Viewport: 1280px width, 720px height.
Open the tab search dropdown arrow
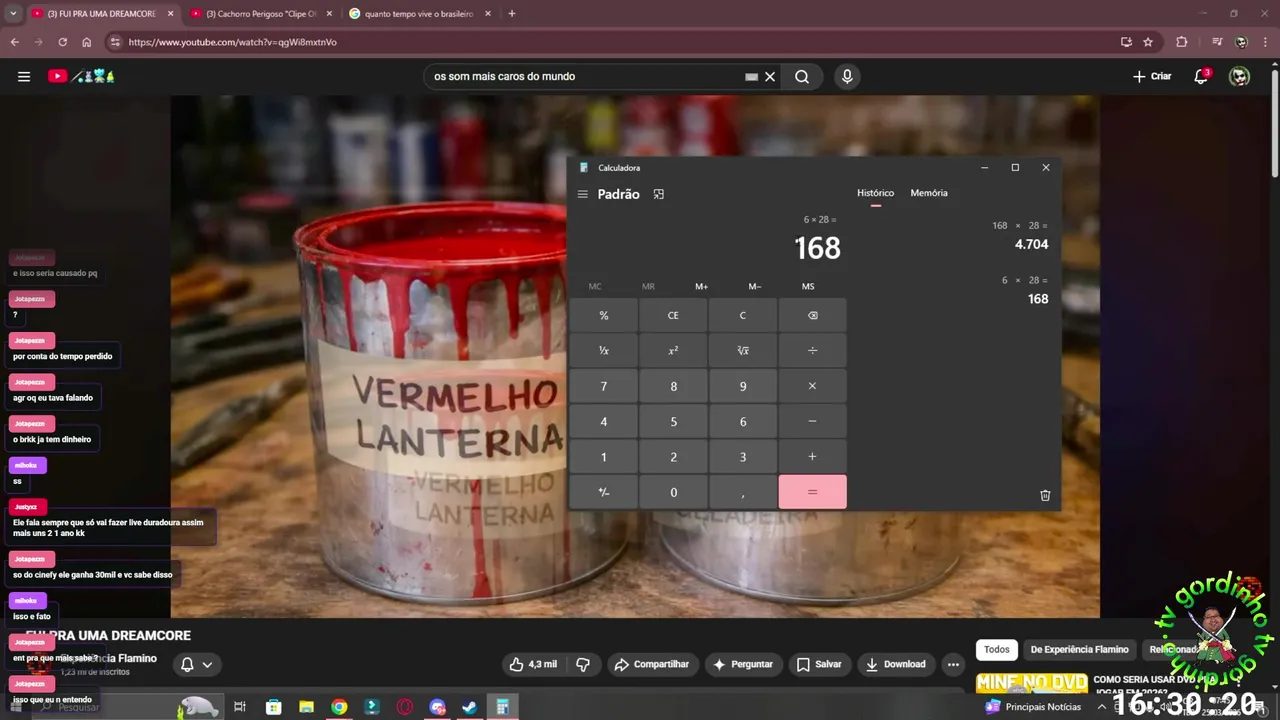click(x=13, y=14)
